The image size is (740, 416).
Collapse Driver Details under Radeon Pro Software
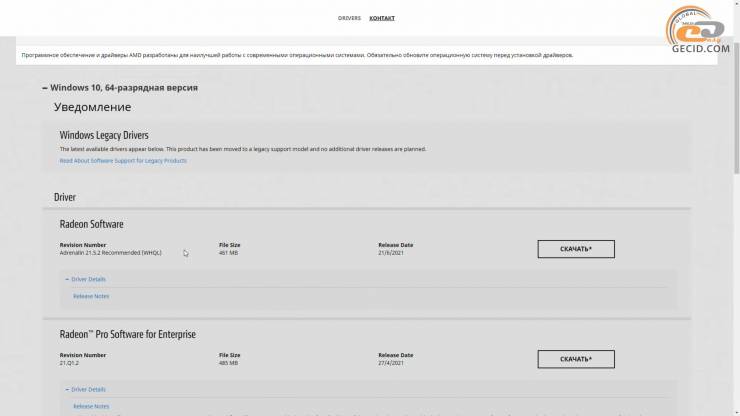pos(86,389)
